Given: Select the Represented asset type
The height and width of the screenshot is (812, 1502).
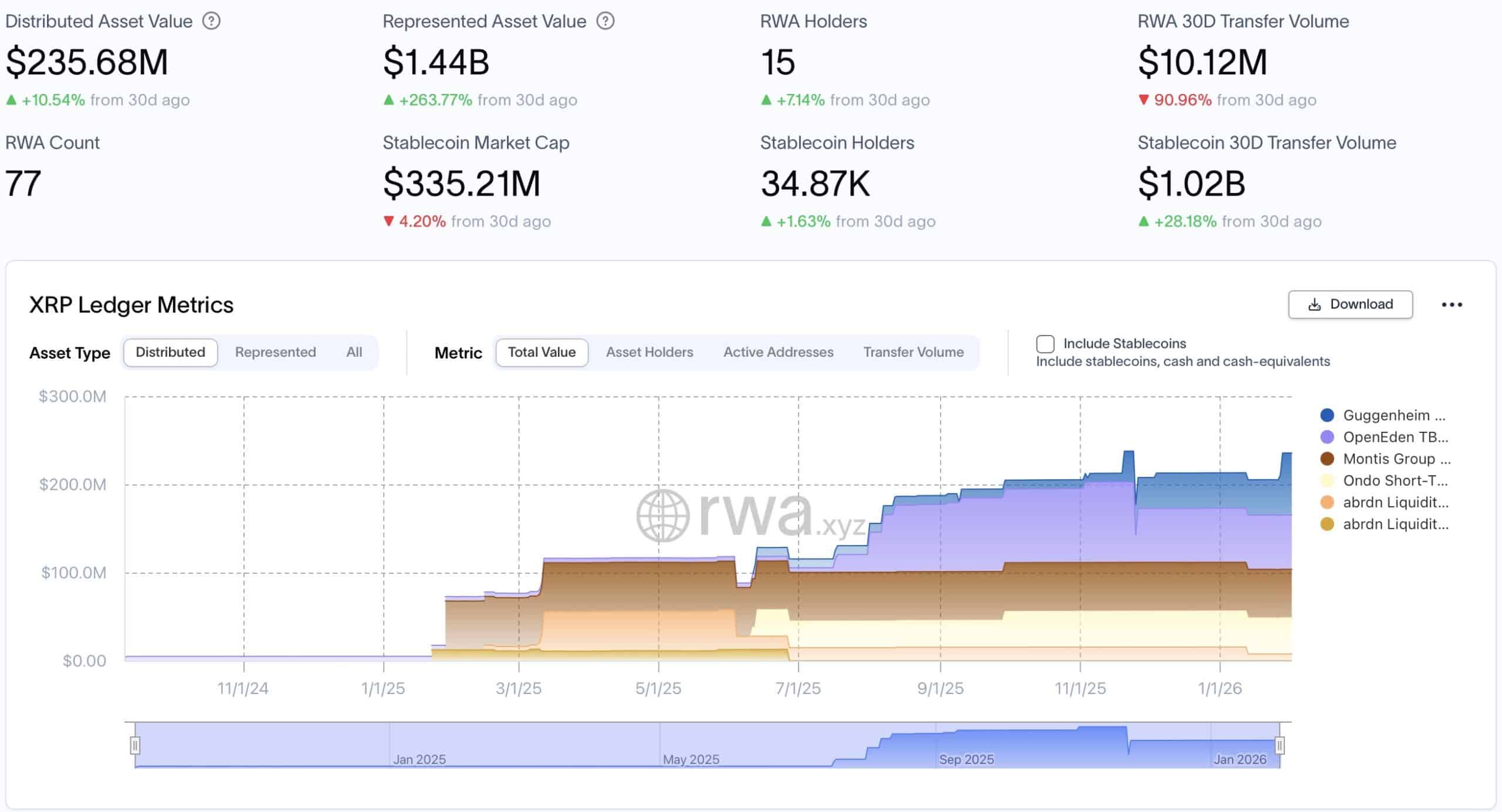Looking at the screenshot, I should [275, 352].
